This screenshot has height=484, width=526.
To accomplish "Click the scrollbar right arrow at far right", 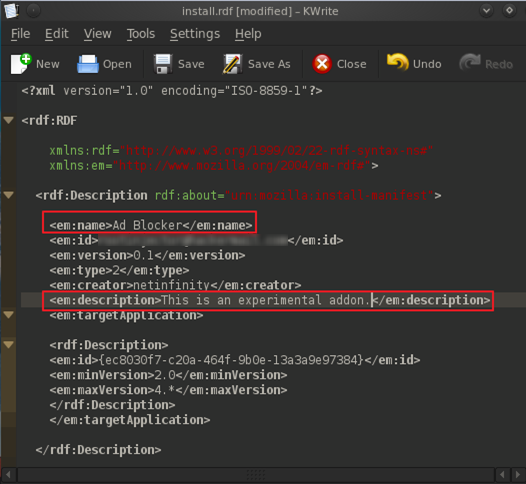I will [x=518, y=475].
